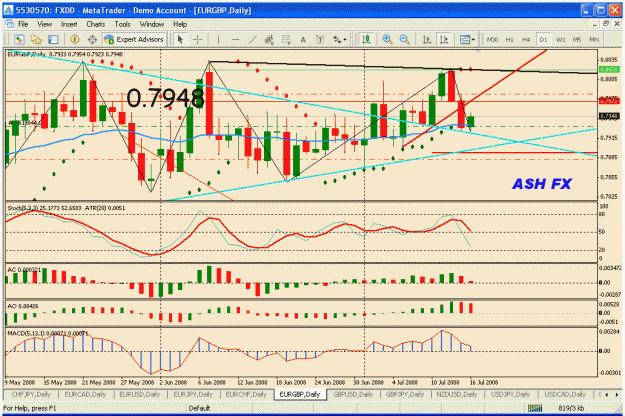625x416 pixels.
Task: Open the Tools menu
Action: click(122, 24)
